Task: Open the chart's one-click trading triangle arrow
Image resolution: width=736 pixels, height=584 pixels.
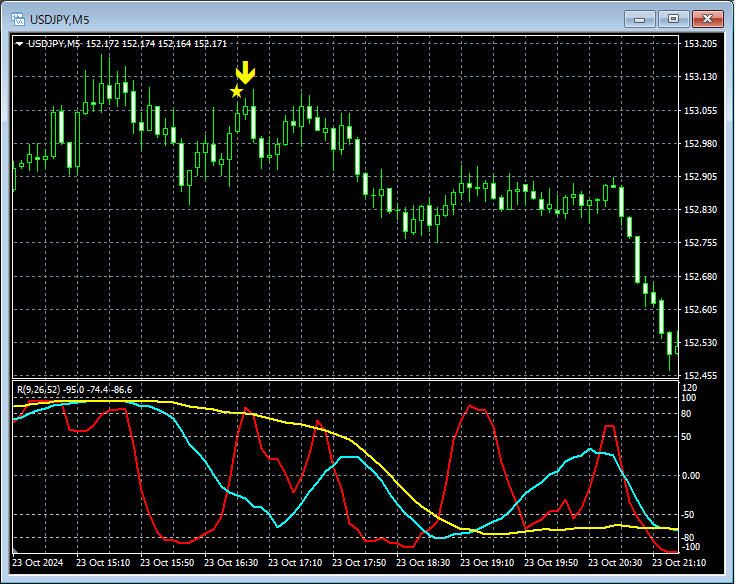Action: point(20,44)
